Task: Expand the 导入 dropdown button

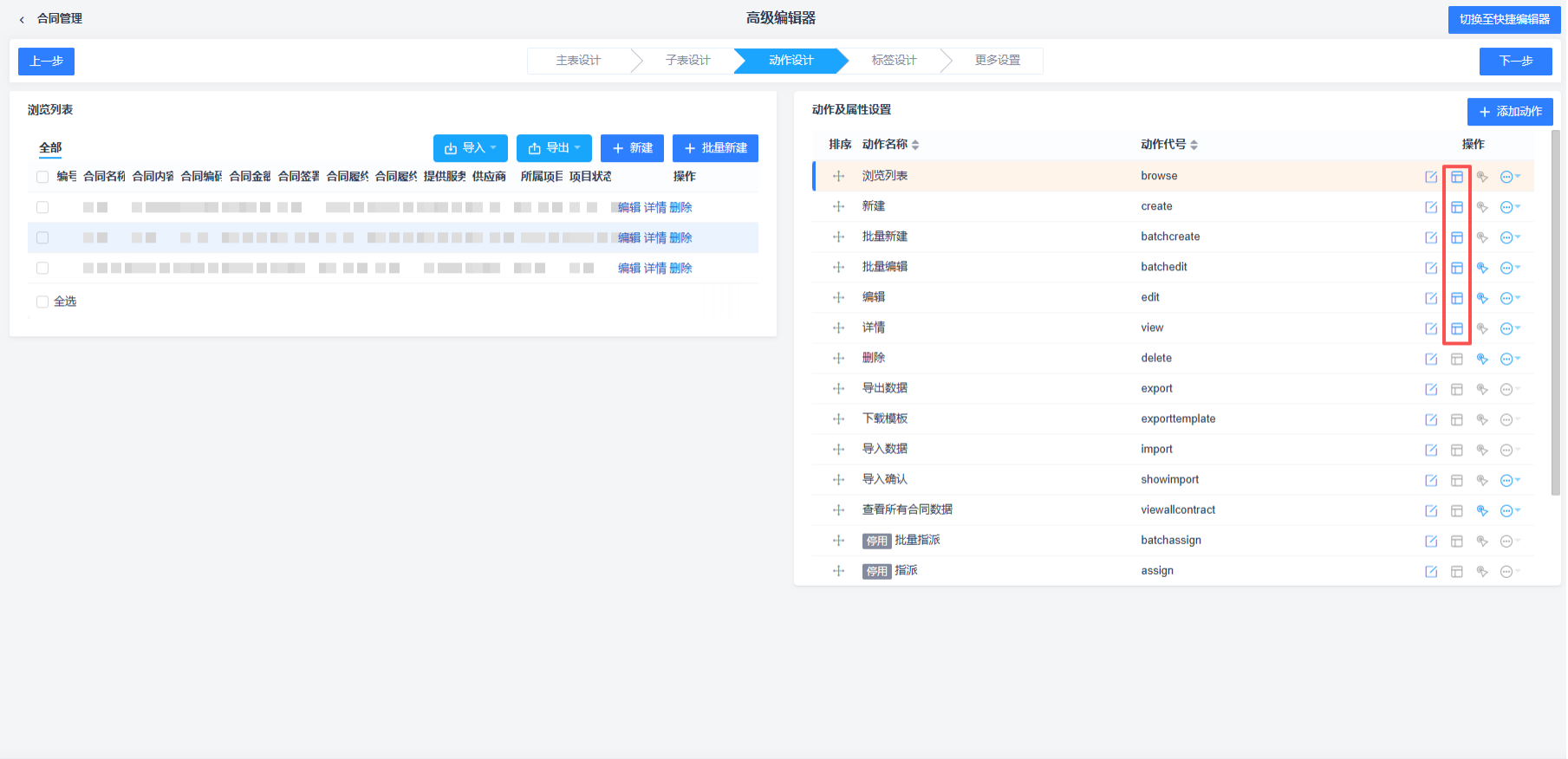Action: [x=471, y=148]
